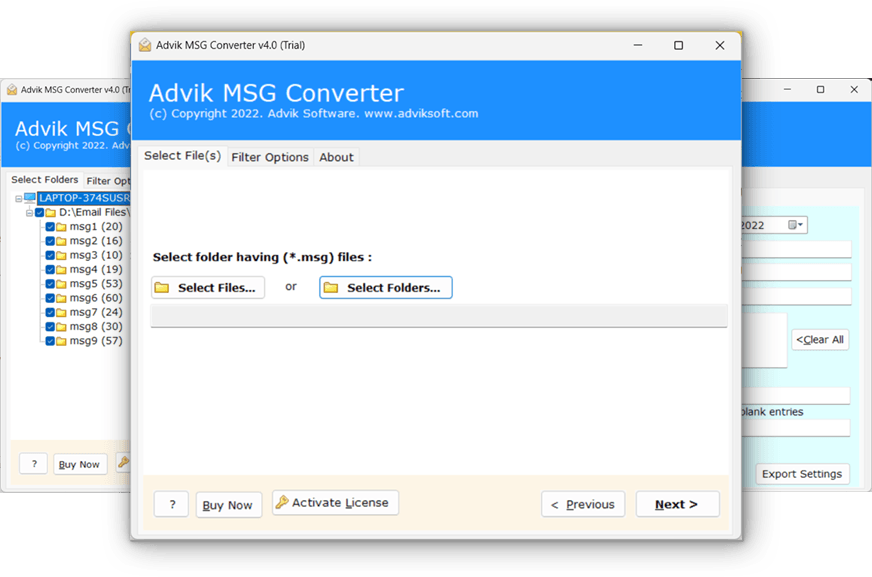Uncheck the msg9 (57) folder checkbox
872x577 pixels.
click(x=50, y=341)
